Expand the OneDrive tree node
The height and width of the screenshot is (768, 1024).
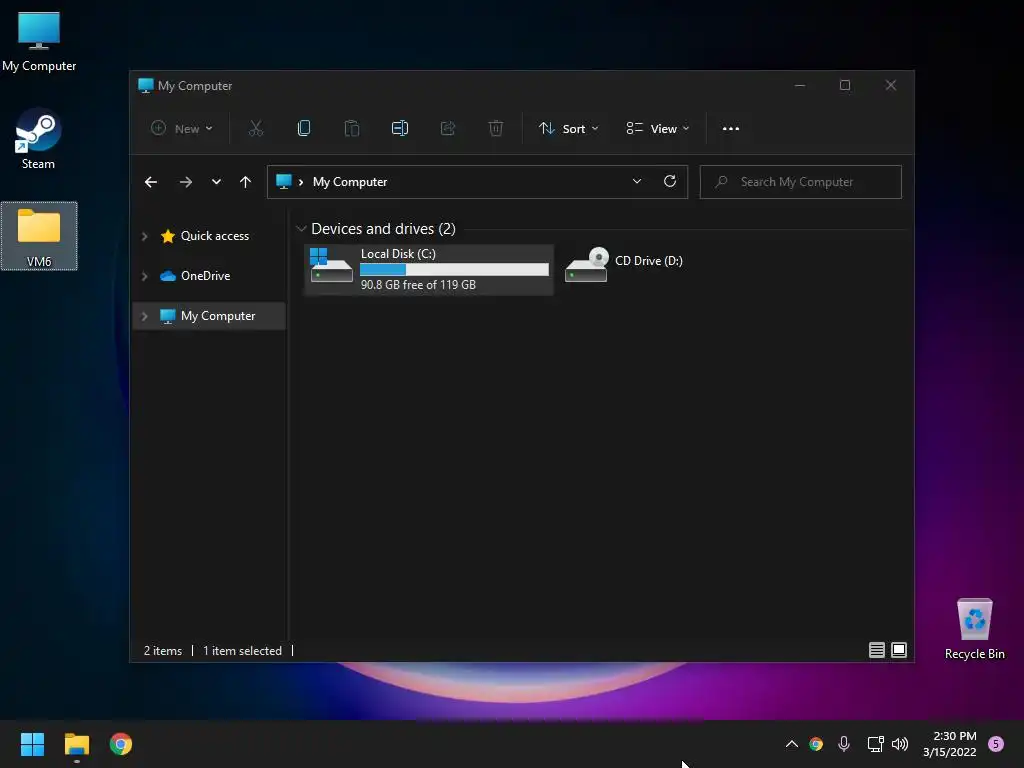pos(144,276)
